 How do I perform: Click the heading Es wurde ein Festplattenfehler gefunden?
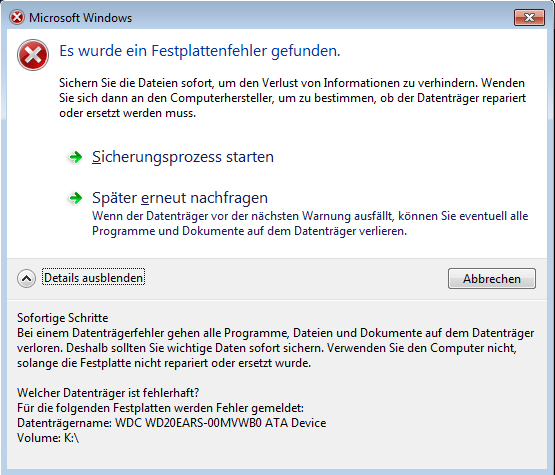200,51
